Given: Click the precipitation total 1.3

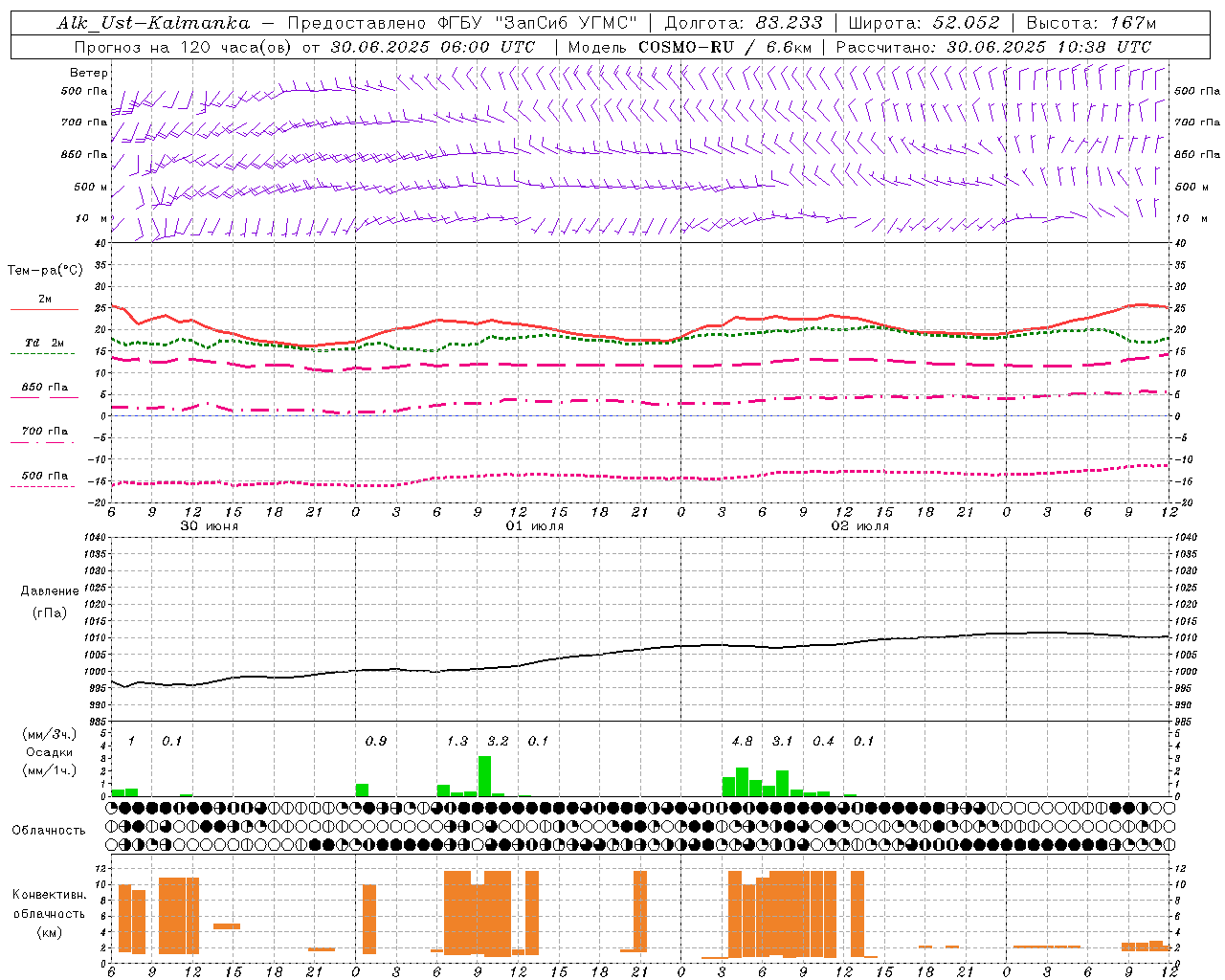Looking at the screenshot, I should 457,741.
